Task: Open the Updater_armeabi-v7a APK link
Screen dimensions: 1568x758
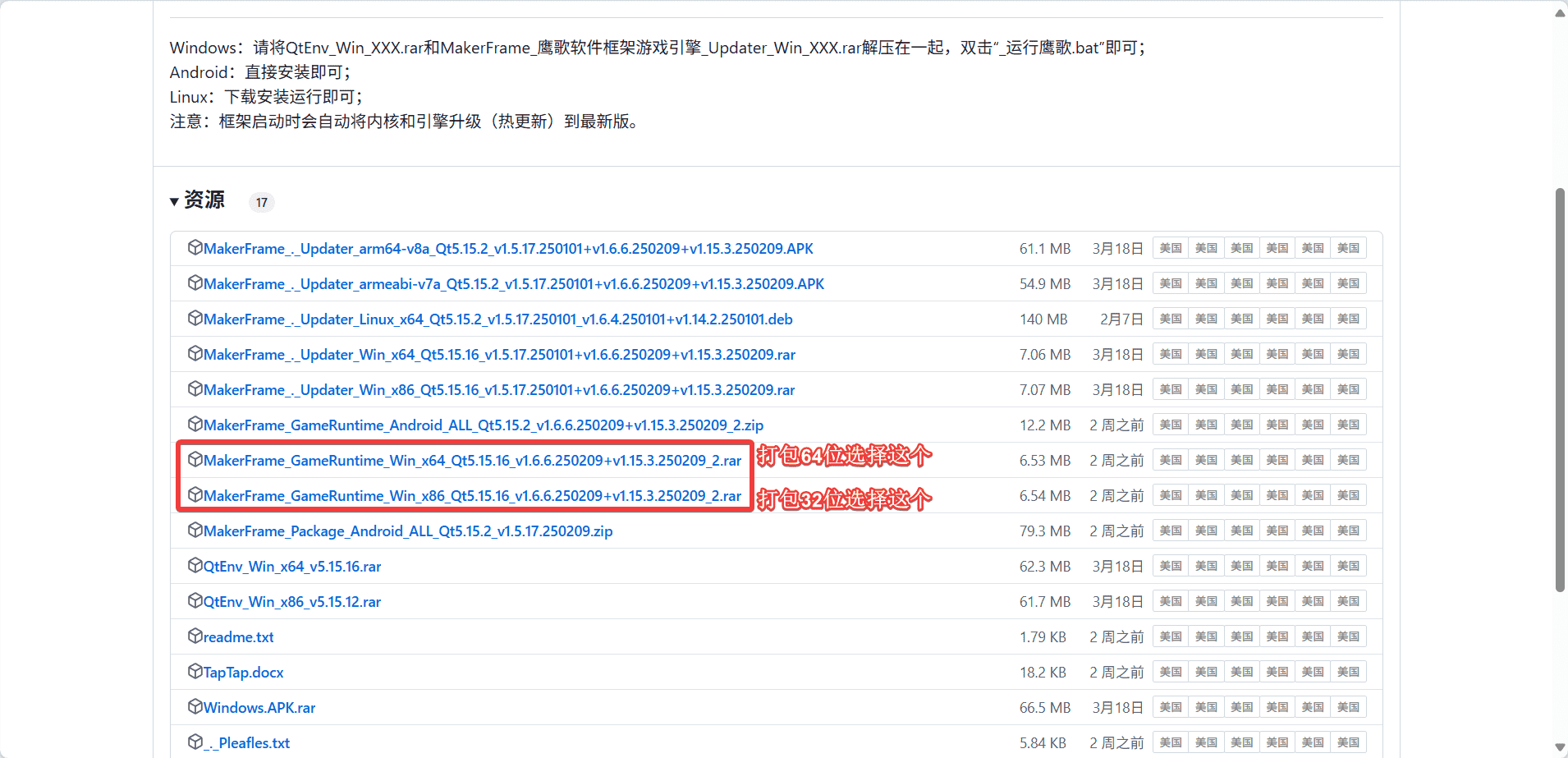Action: [x=513, y=284]
